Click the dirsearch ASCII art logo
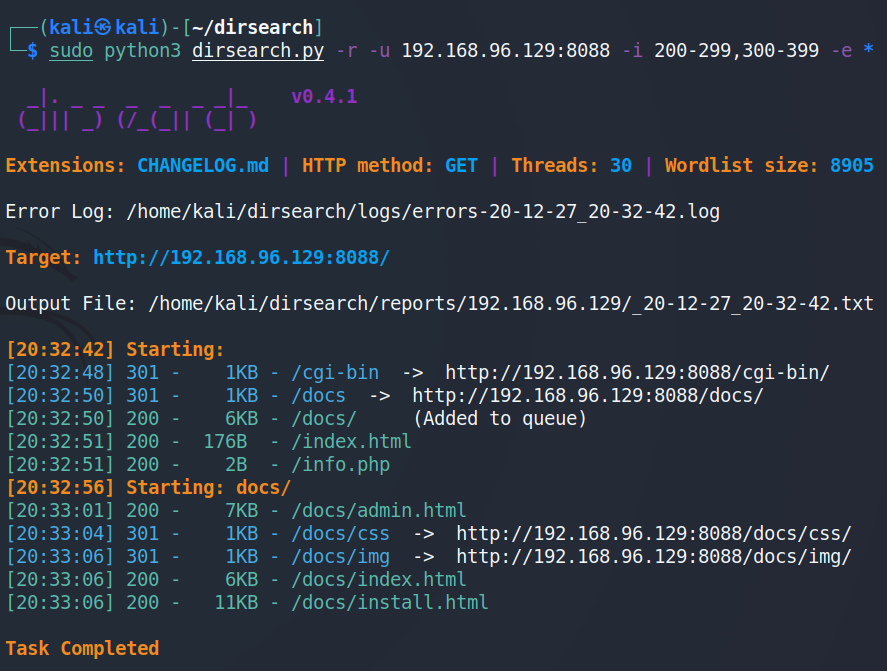This screenshot has height=671, width=887. tap(137, 109)
